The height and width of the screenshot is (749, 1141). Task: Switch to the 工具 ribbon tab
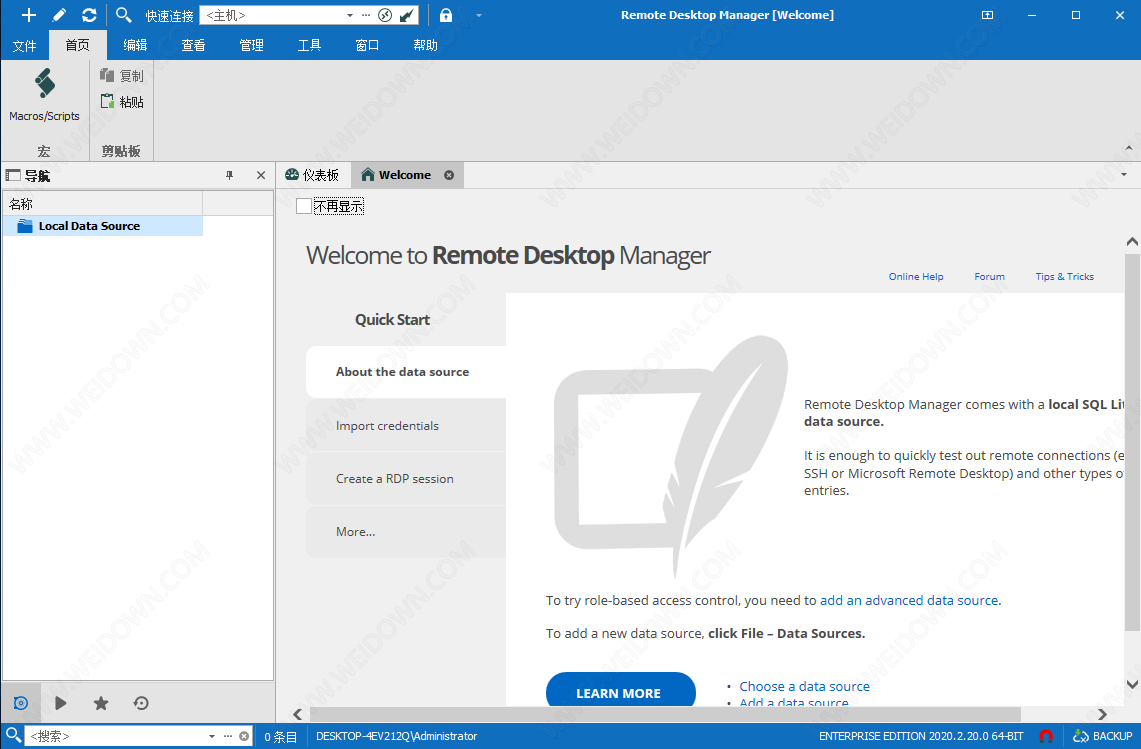(x=309, y=45)
